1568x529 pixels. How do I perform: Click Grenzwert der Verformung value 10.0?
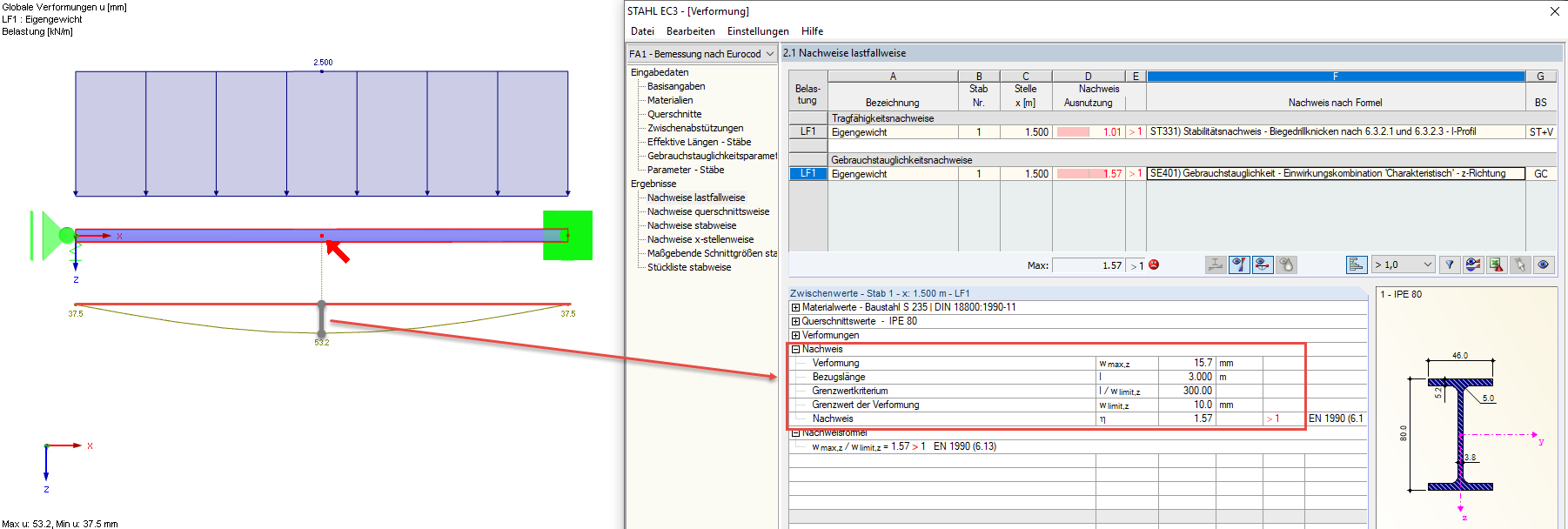[x=1187, y=405]
